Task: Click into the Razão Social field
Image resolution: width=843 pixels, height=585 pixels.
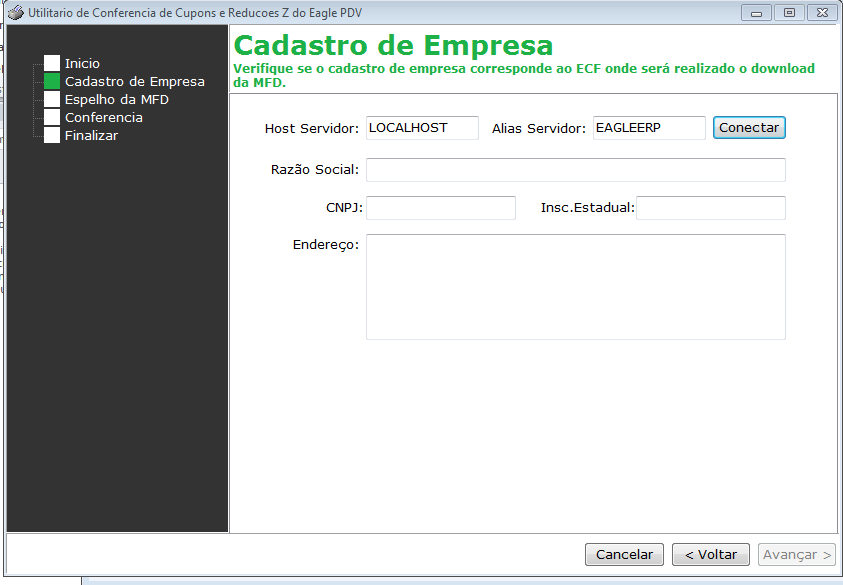Action: (x=576, y=170)
